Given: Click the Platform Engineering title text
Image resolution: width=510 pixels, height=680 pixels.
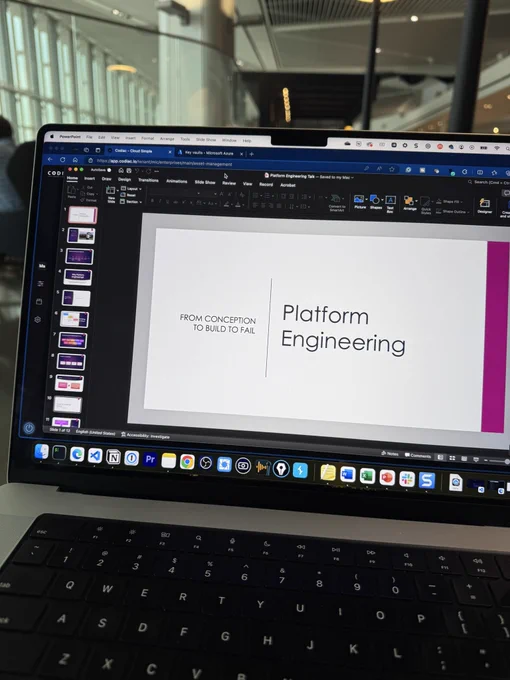Looking at the screenshot, I should (x=343, y=329).
